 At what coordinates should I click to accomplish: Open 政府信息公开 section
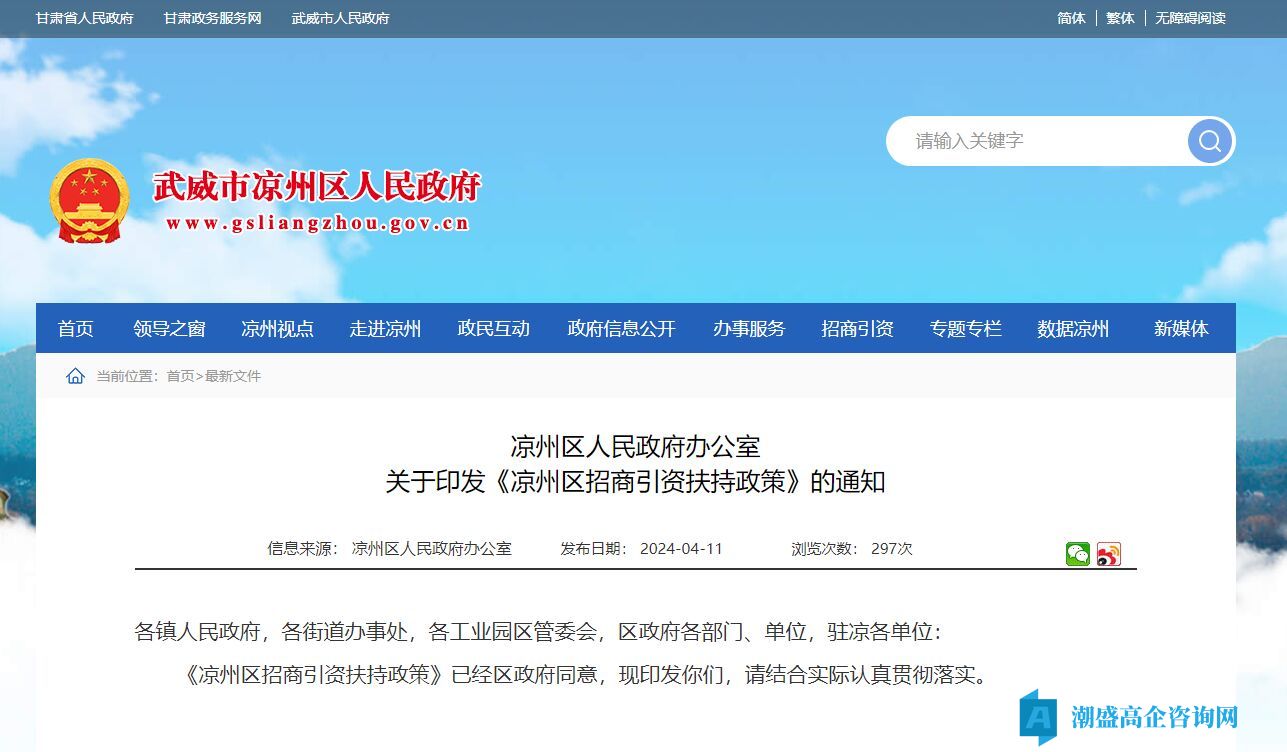click(x=621, y=329)
